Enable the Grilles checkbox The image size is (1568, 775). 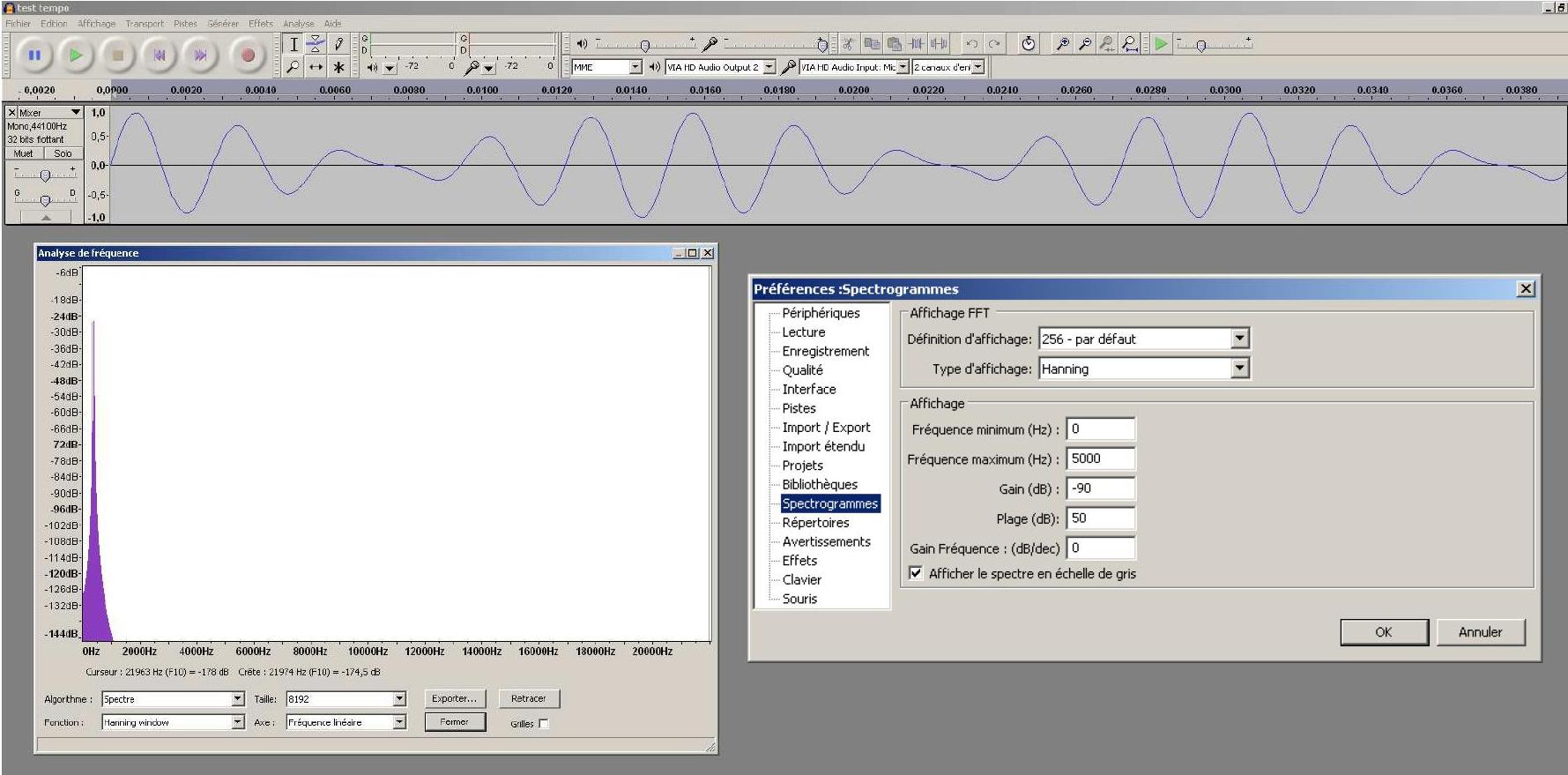[x=543, y=724]
